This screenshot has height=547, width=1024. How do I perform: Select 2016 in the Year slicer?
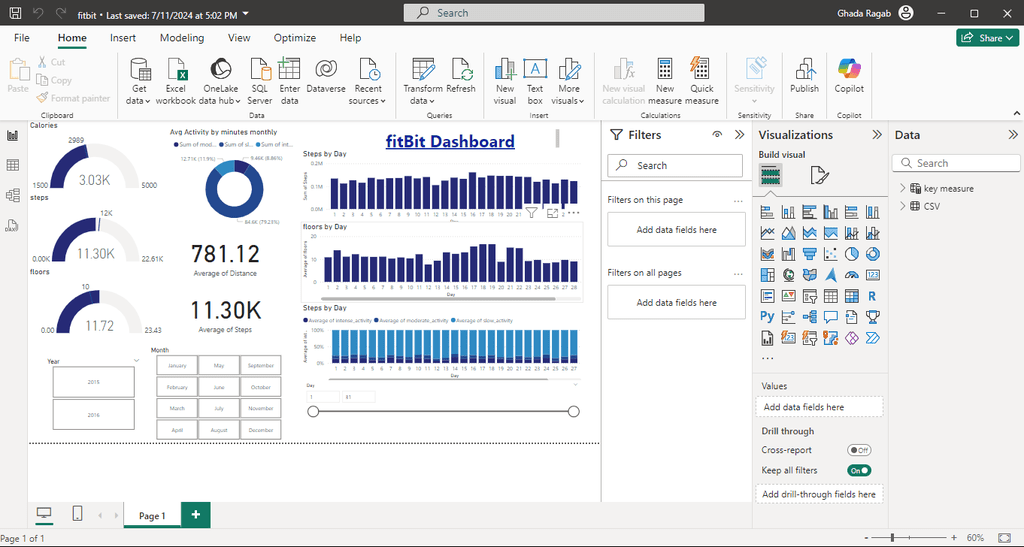[93, 414]
